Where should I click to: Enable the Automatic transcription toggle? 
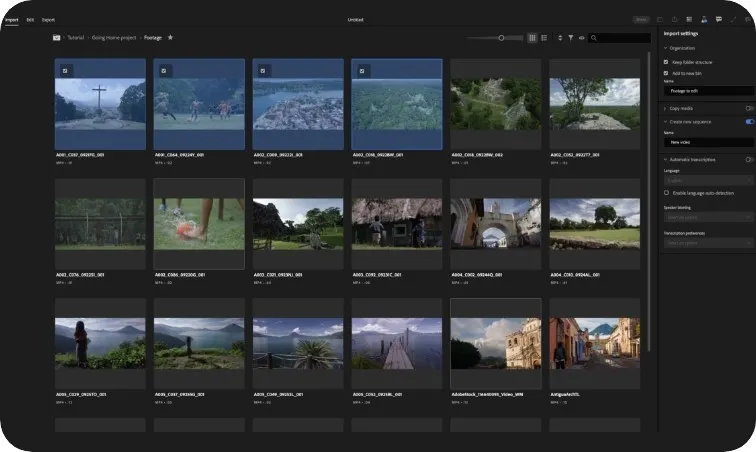(749, 159)
